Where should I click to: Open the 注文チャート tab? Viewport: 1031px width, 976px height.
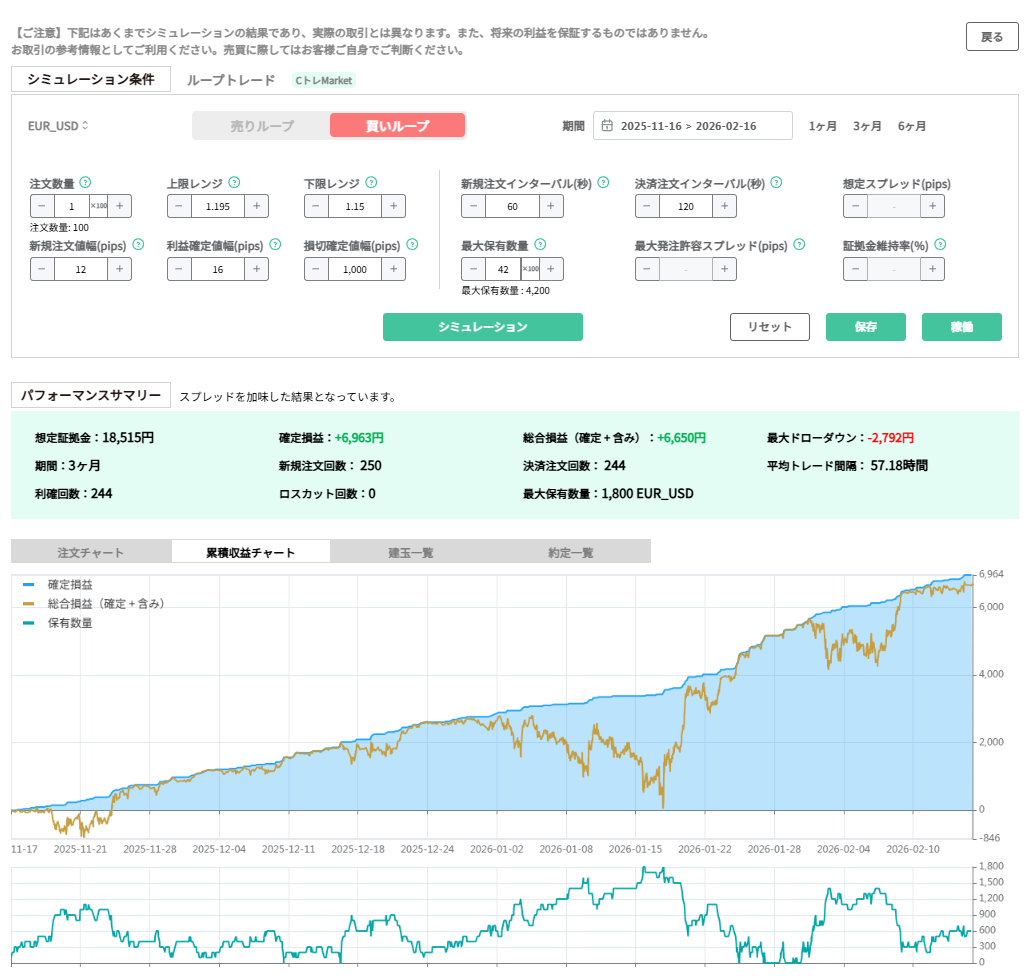(x=91, y=552)
